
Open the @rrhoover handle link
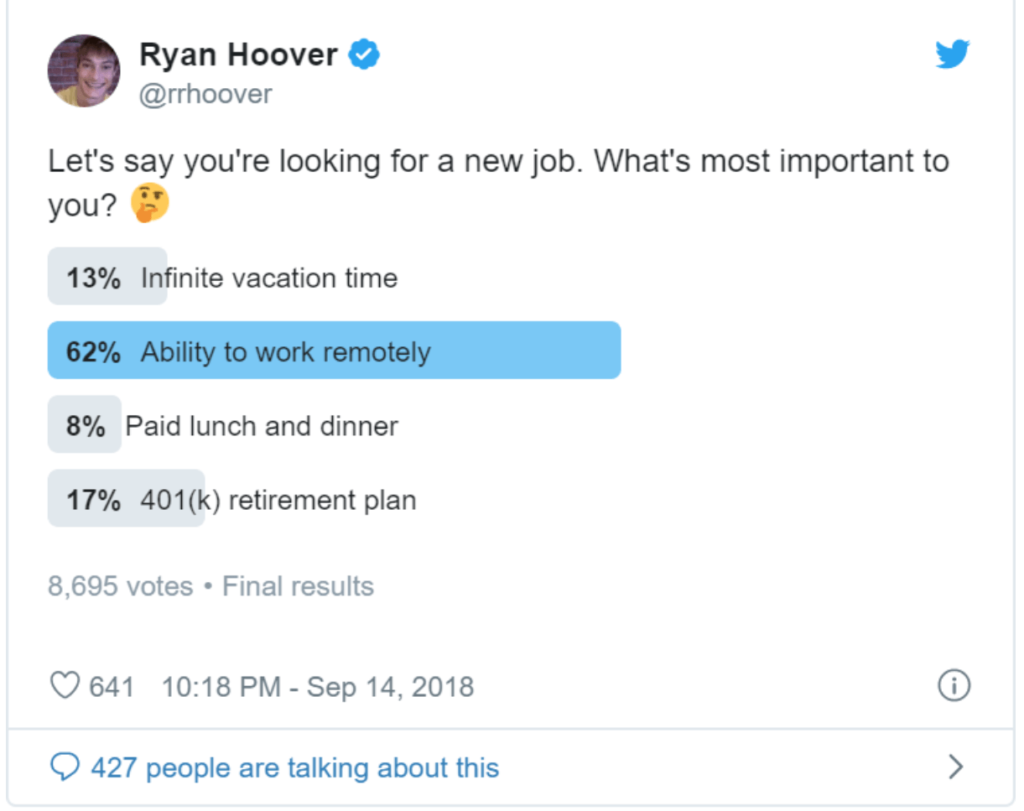click(x=205, y=94)
